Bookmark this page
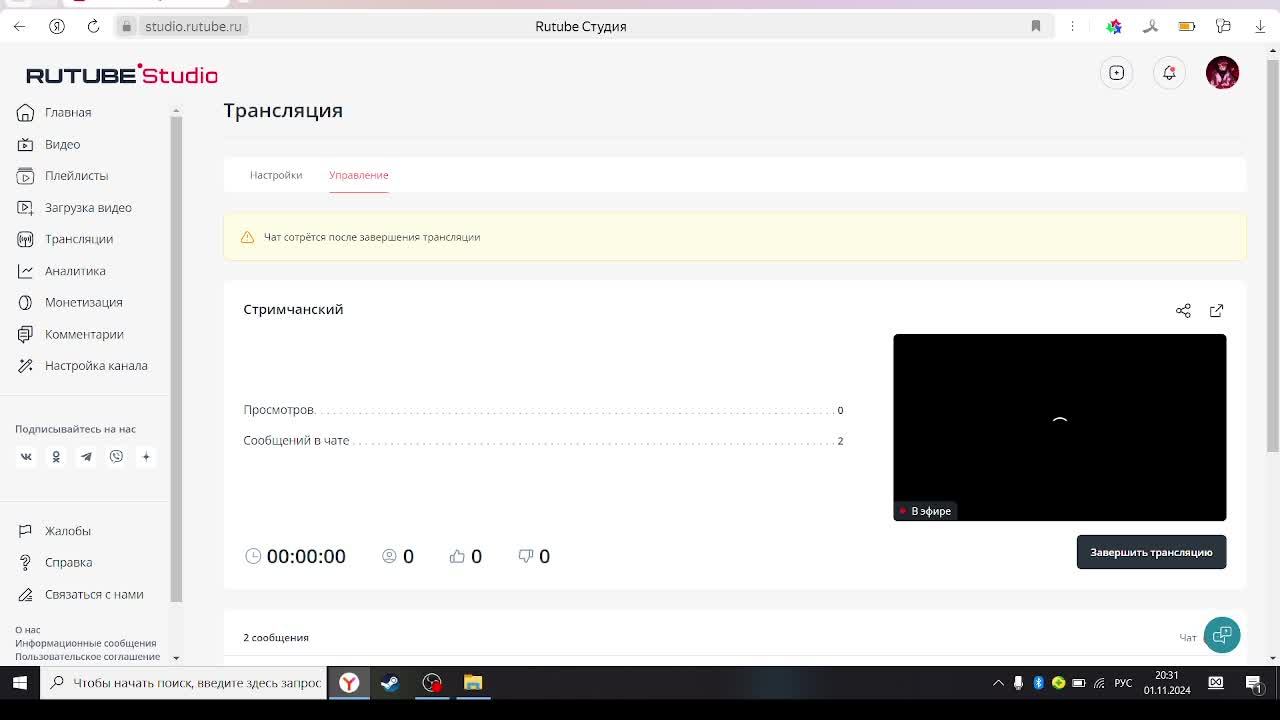 (1036, 26)
